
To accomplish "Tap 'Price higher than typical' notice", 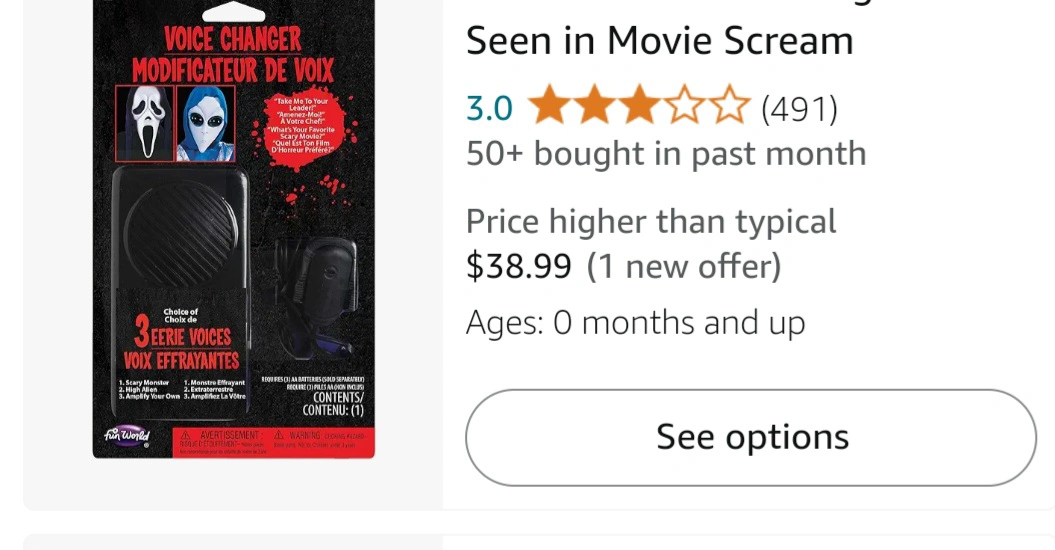I will 651,221.
